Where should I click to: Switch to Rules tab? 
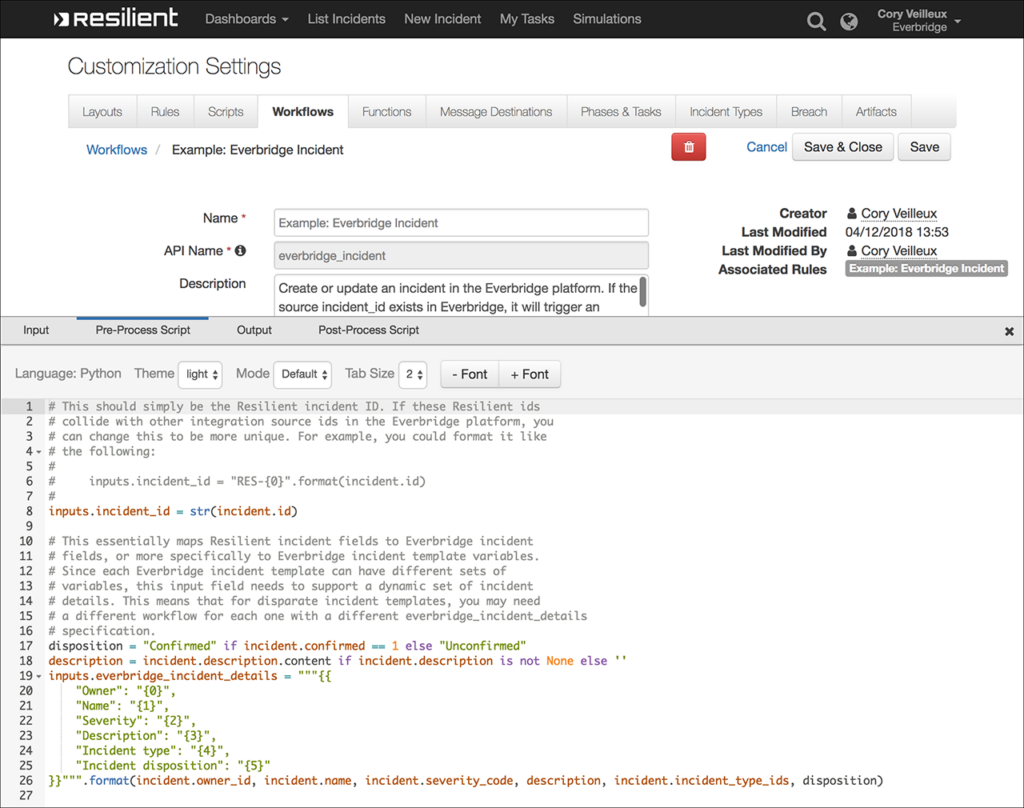(x=165, y=112)
